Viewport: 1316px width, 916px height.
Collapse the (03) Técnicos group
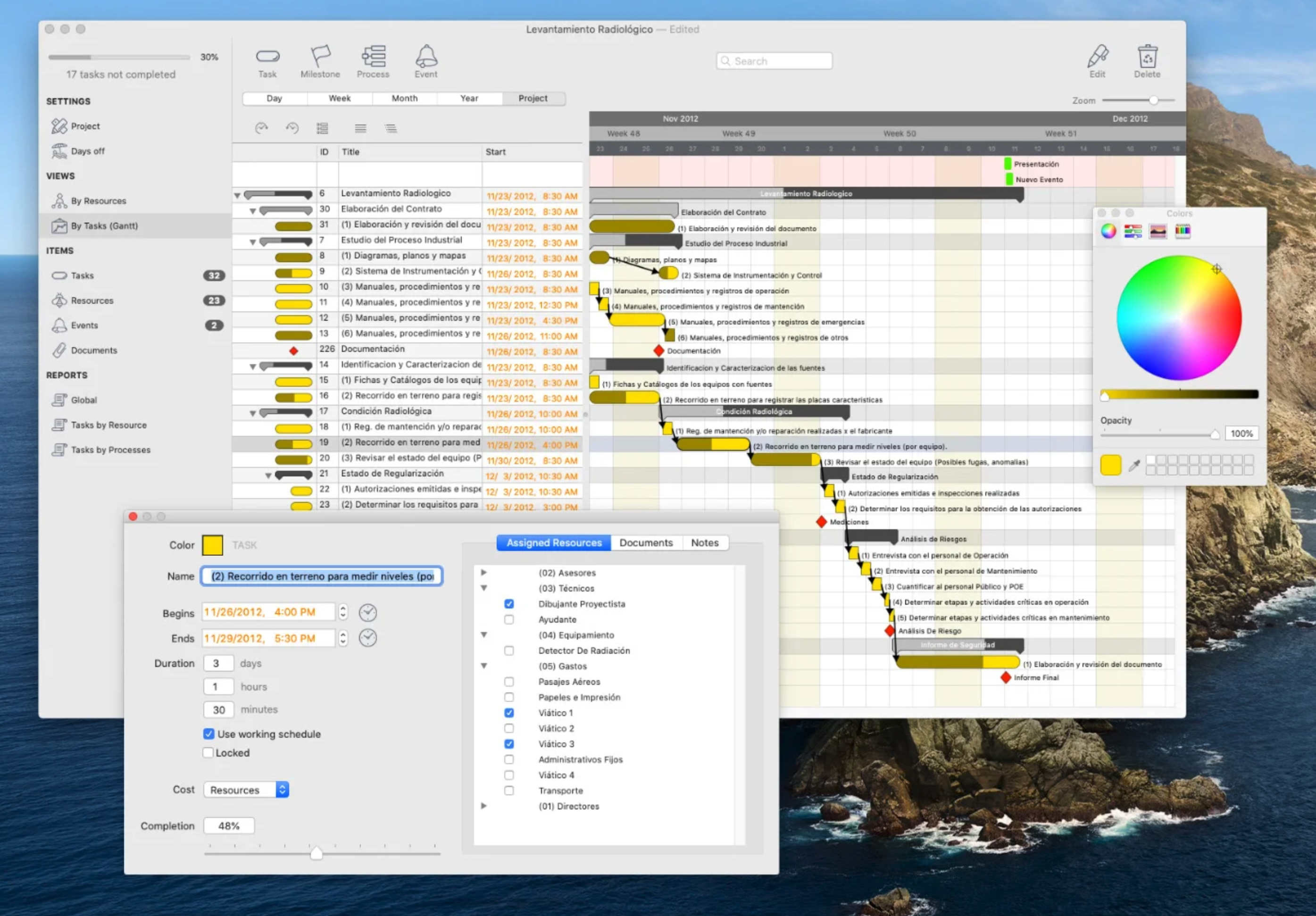[484, 588]
